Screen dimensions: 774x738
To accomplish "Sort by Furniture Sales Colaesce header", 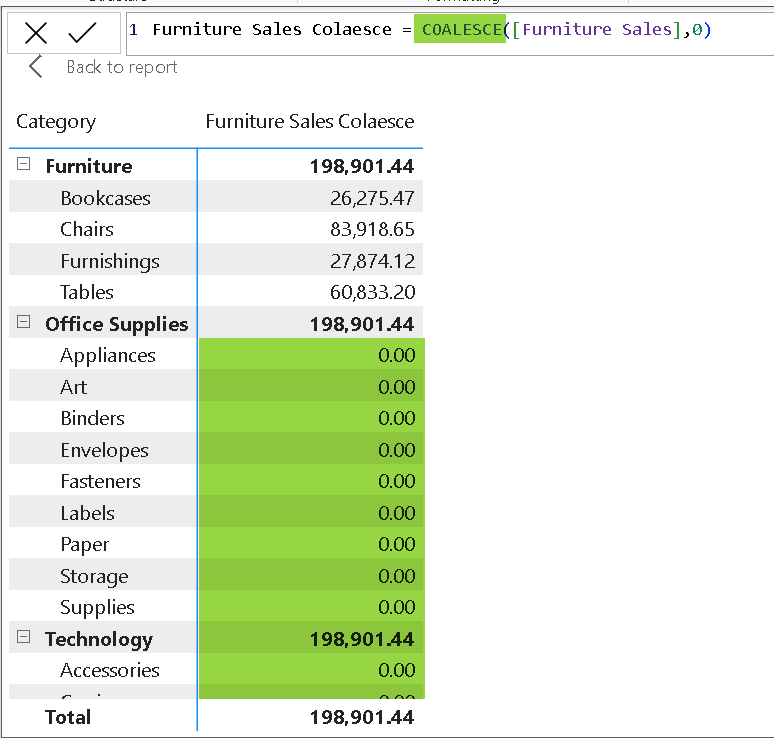I will [x=309, y=122].
